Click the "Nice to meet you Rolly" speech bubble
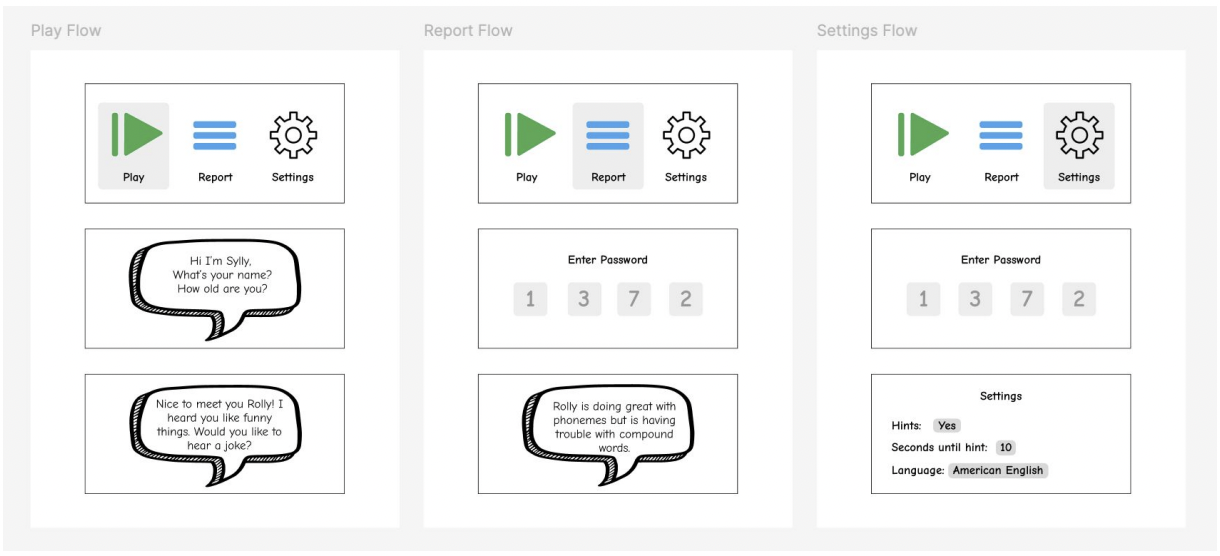This screenshot has height=556, width=1220. (x=215, y=432)
